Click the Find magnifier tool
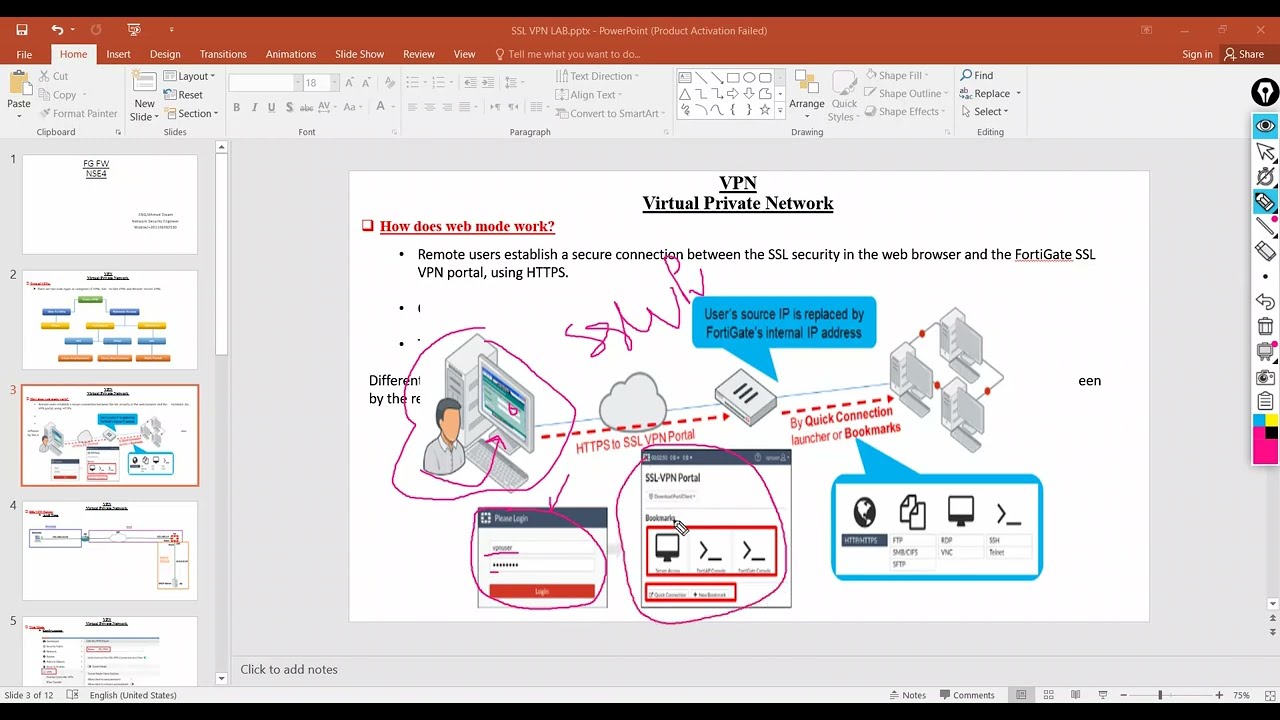 coord(977,75)
